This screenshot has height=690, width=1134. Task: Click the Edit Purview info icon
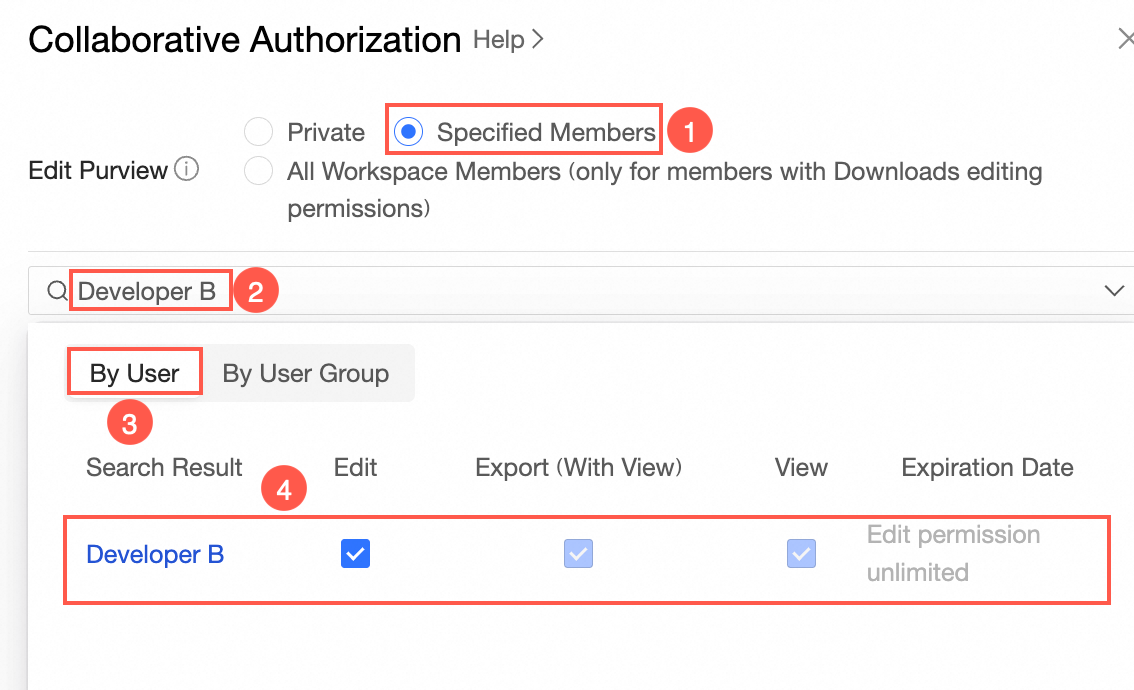click(x=186, y=170)
